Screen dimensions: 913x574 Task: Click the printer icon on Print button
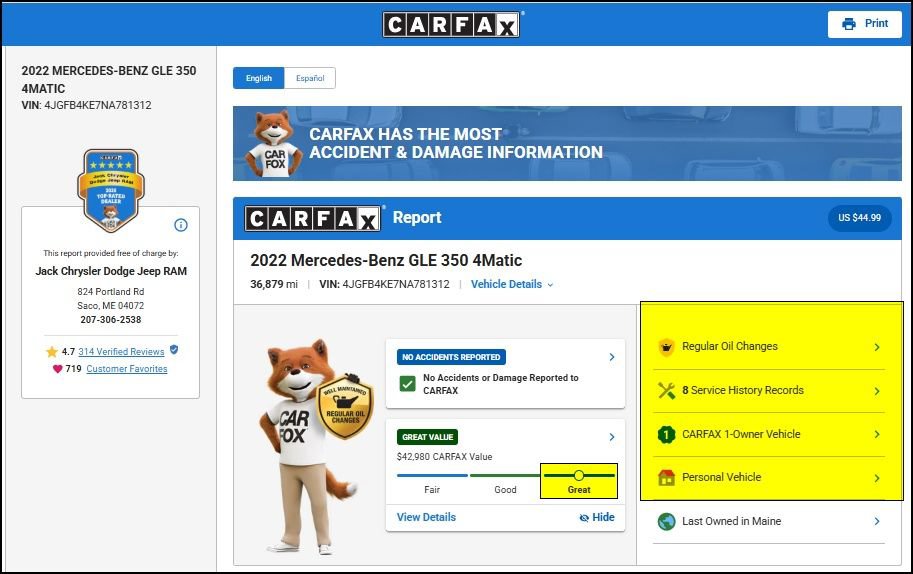click(x=848, y=24)
